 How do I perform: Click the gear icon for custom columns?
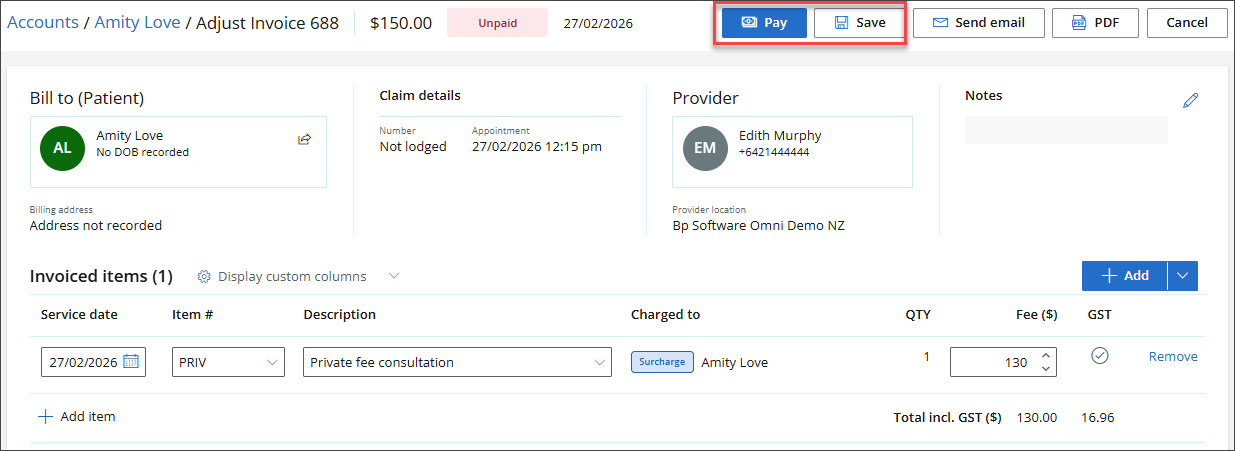204,277
